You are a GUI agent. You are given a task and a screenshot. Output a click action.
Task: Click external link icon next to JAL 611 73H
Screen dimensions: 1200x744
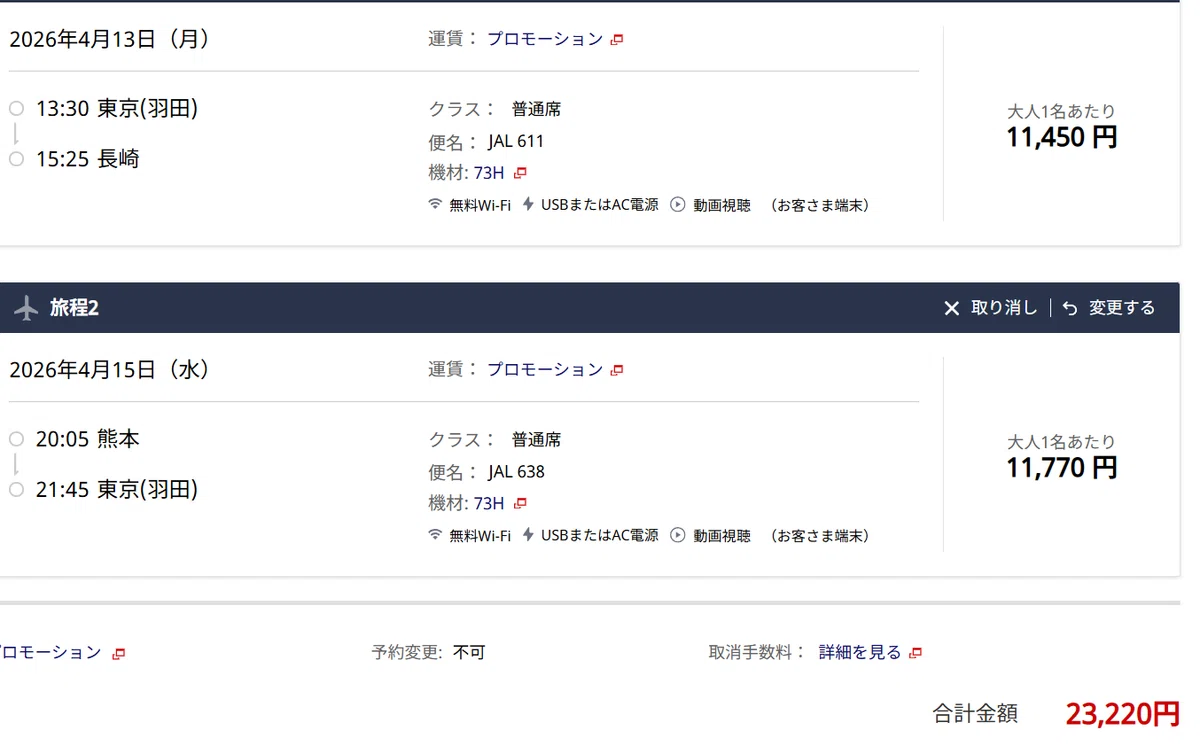point(520,173)
